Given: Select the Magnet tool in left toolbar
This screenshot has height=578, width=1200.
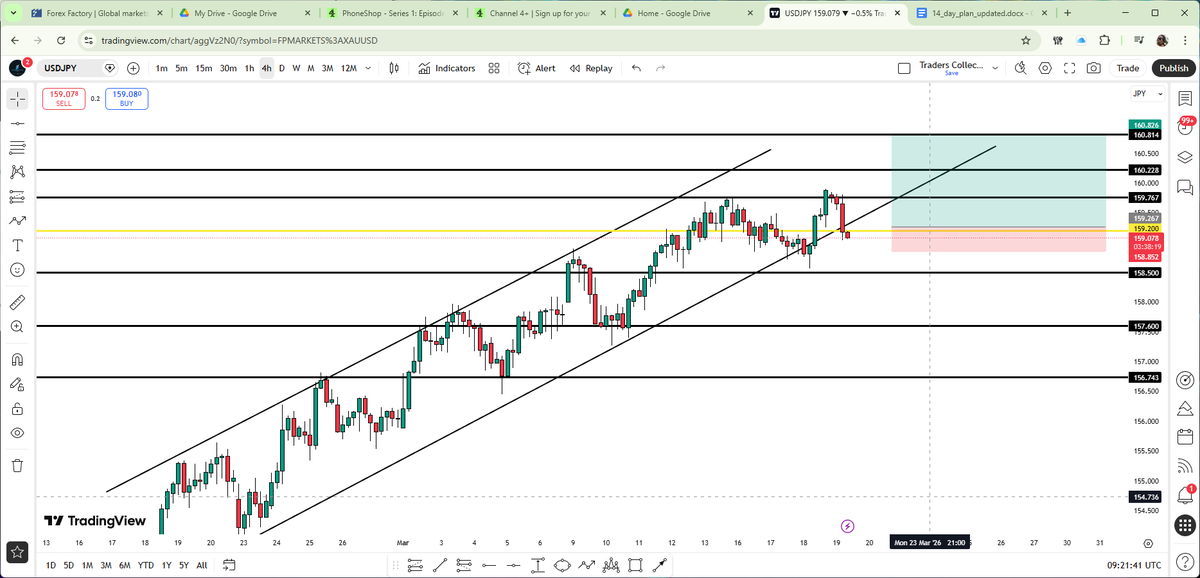Looking at the screenshot, I should point(16,358).
